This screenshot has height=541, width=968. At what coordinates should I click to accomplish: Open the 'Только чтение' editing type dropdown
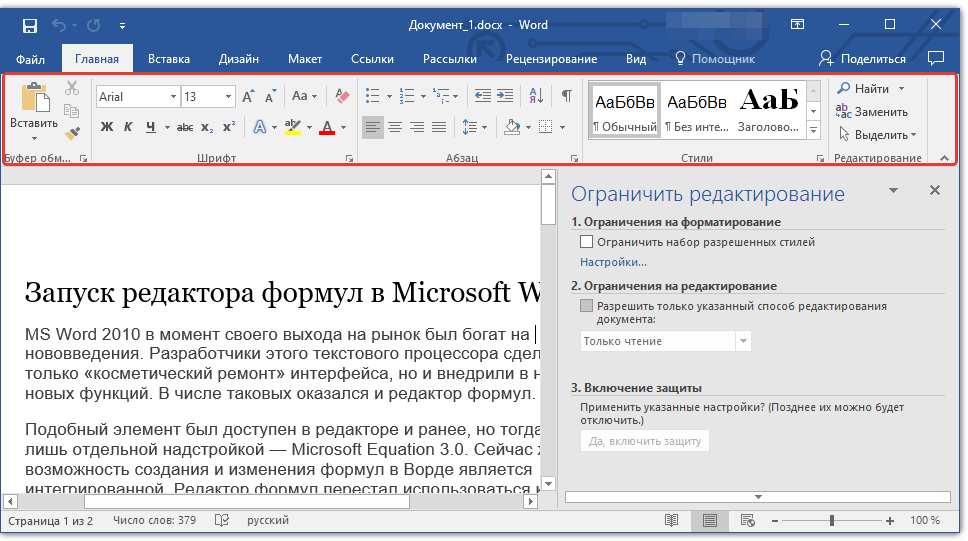tap(743, 341)
